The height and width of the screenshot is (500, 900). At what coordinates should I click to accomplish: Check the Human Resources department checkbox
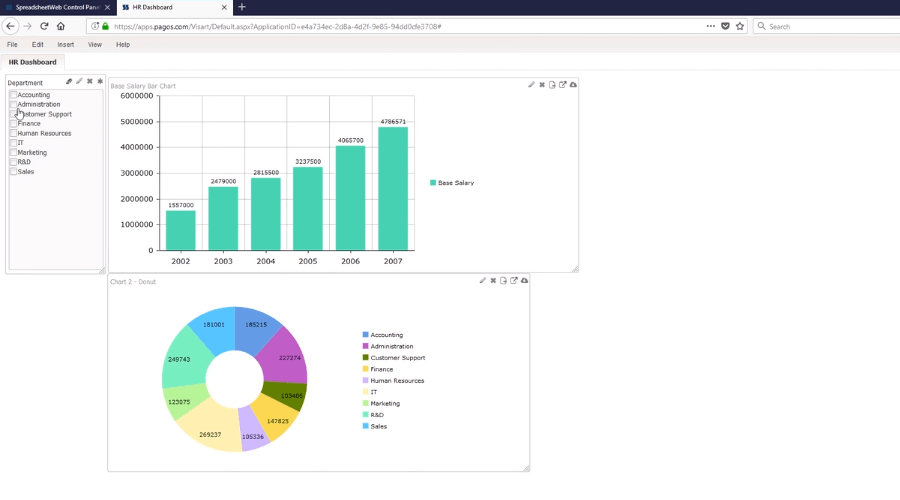point(13,133)
